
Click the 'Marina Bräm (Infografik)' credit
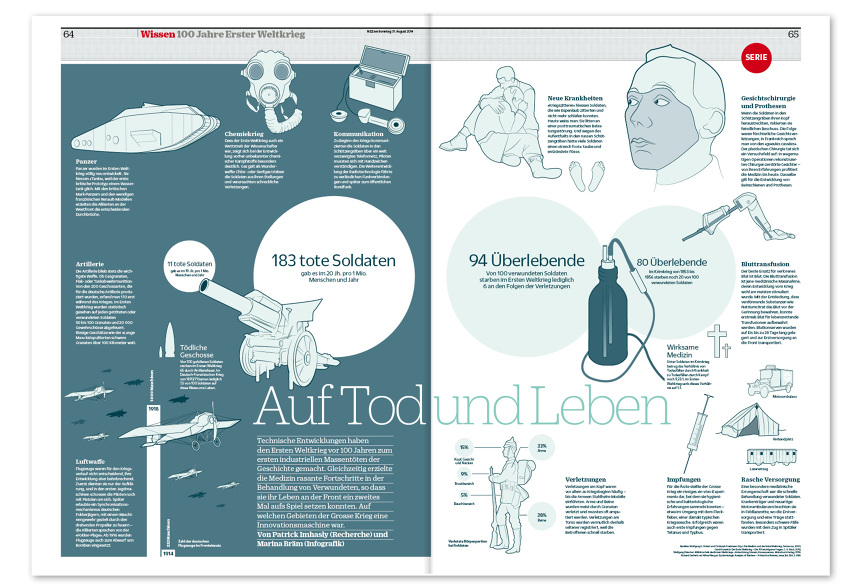tap(301, 544)
